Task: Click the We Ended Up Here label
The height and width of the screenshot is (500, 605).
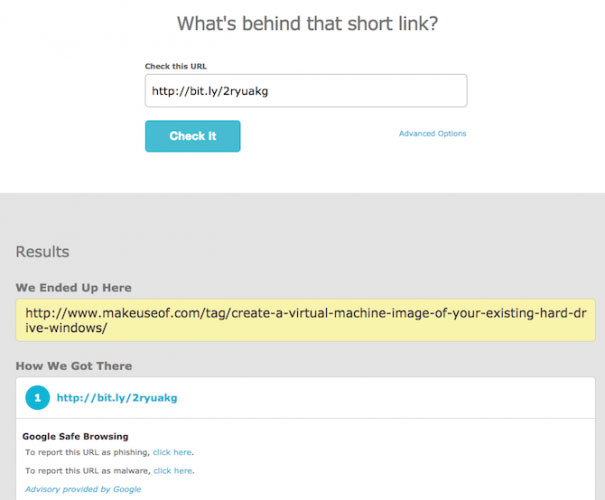Action: point(74,288)
